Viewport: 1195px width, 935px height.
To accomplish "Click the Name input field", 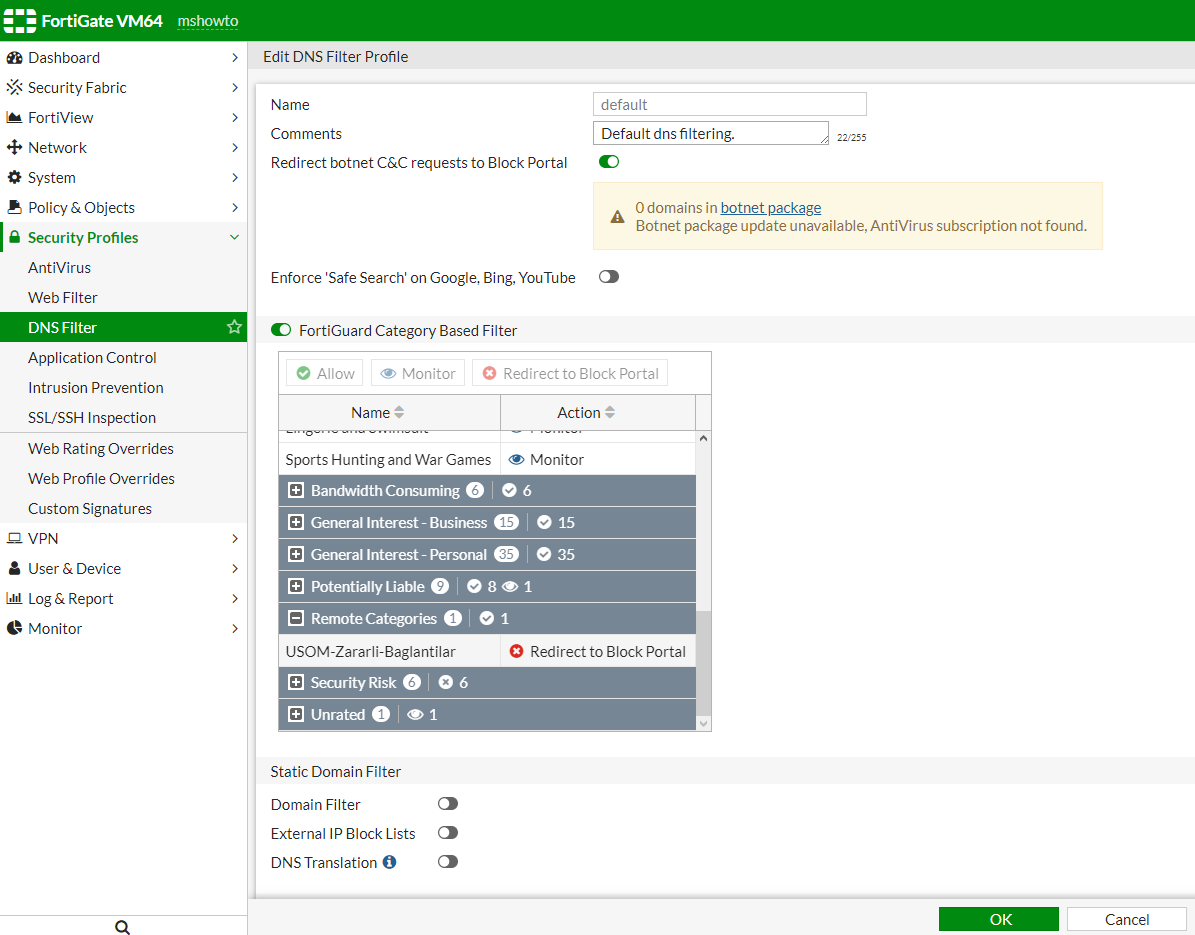I will click(729, 104).
